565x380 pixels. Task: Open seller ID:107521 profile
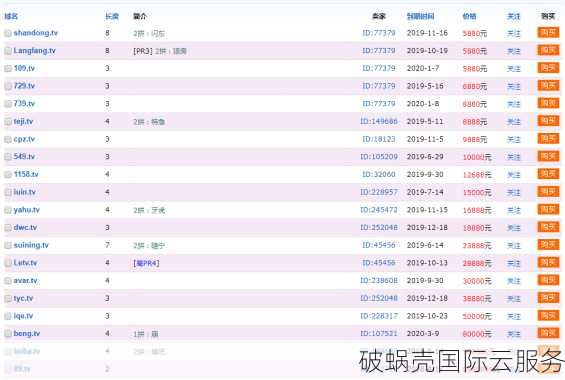coord(379,334)
